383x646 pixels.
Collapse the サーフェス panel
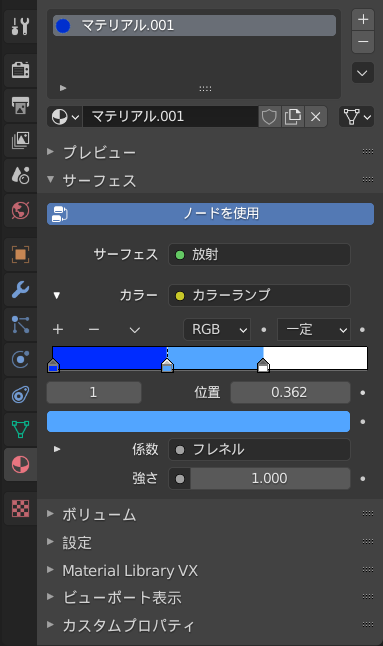[50, 179]
